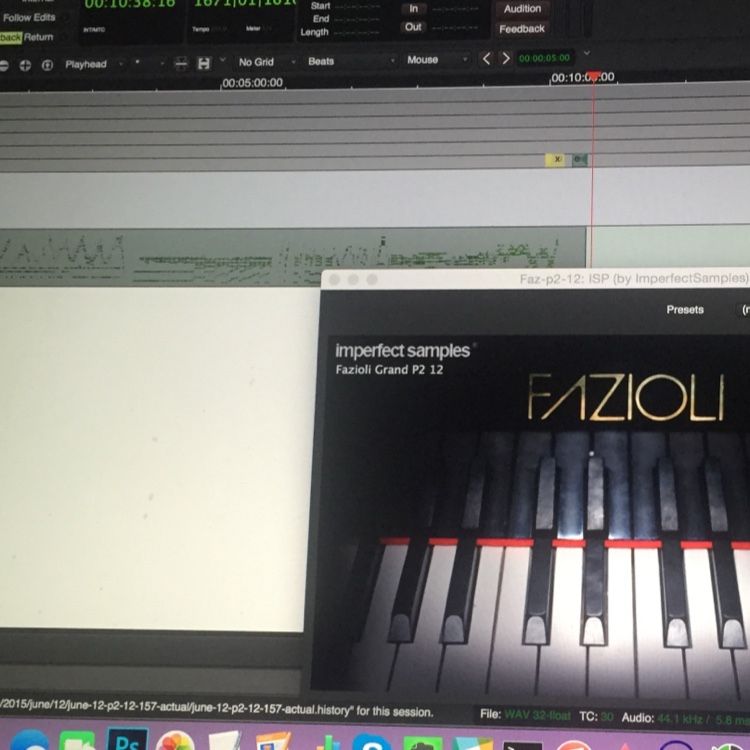Click the right arrow nudge button
Image resolution: width=750 pixels, height=750 pixels.
click(x=505, y=59)
